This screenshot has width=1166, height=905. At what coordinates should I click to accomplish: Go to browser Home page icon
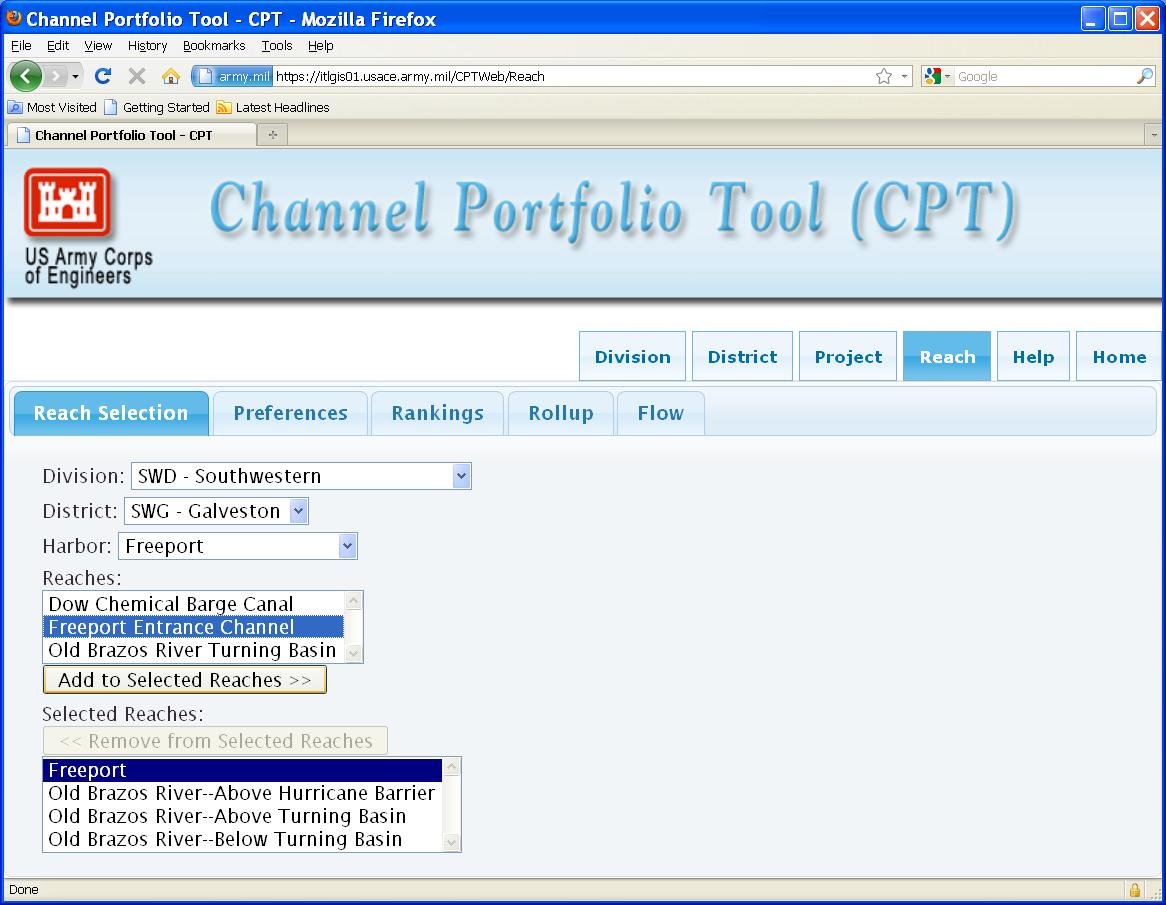(171, 76)
